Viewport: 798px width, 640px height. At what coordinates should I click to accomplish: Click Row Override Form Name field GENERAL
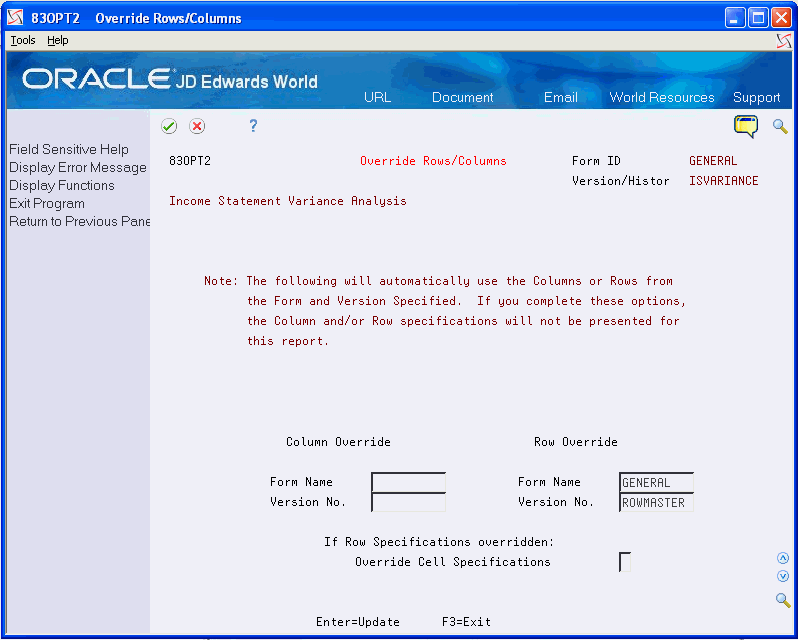657,482
